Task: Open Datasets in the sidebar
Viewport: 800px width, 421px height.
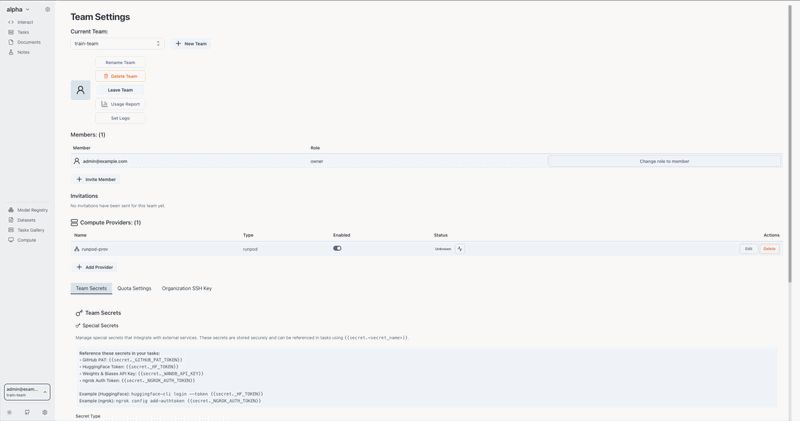Action: pyautogui.click(x=26, y=220)
